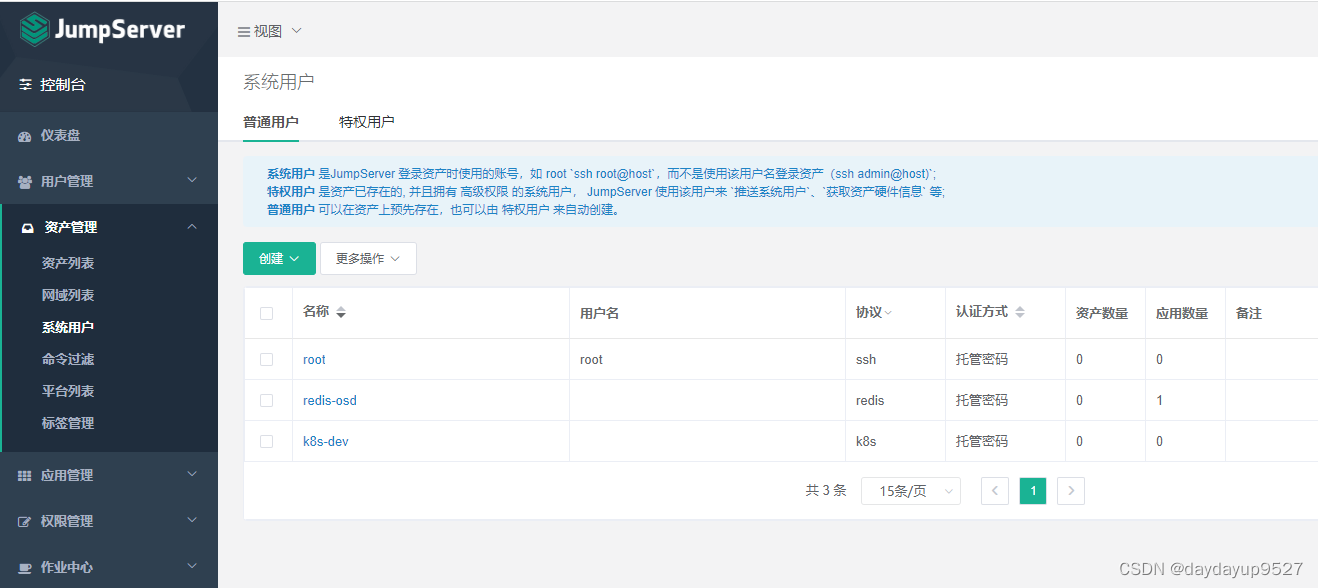1318x588 pixels.
Task: Expand the 权限管理 menu chevron
Action: pyautogui.click(x=193, y=521)
